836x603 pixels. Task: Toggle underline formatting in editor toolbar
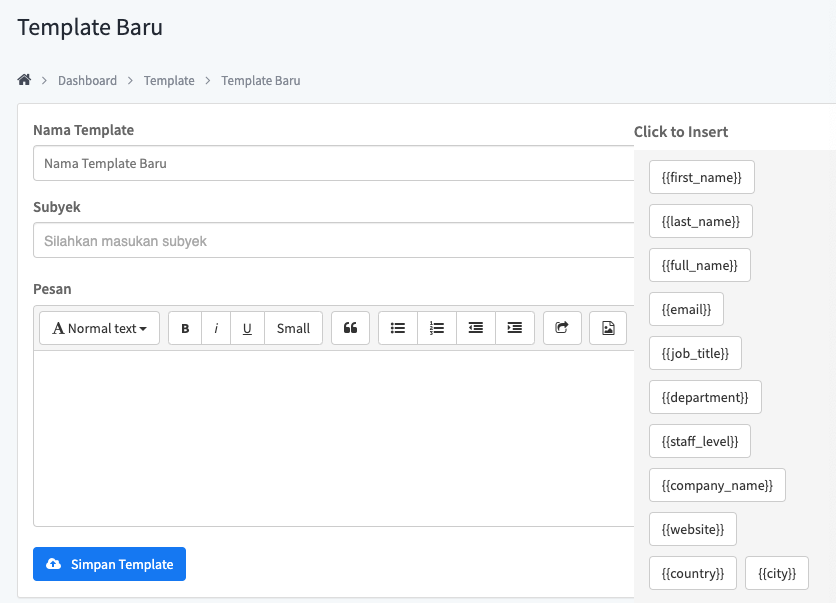point(247,328)
